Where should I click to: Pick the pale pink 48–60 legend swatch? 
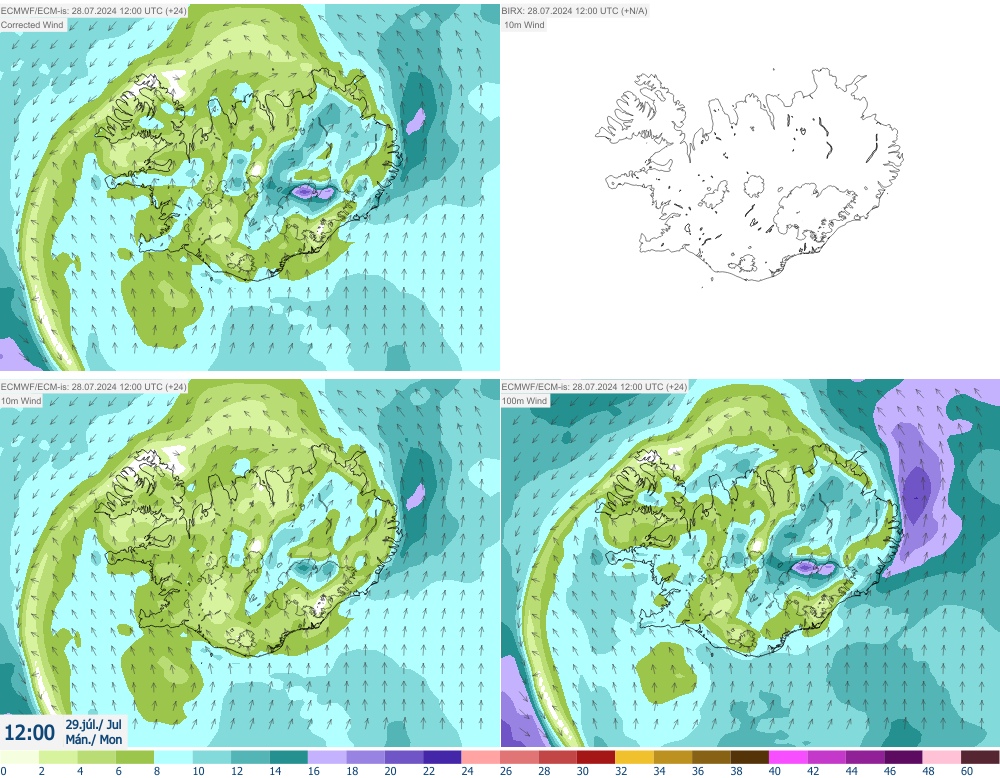pos(942,757)
